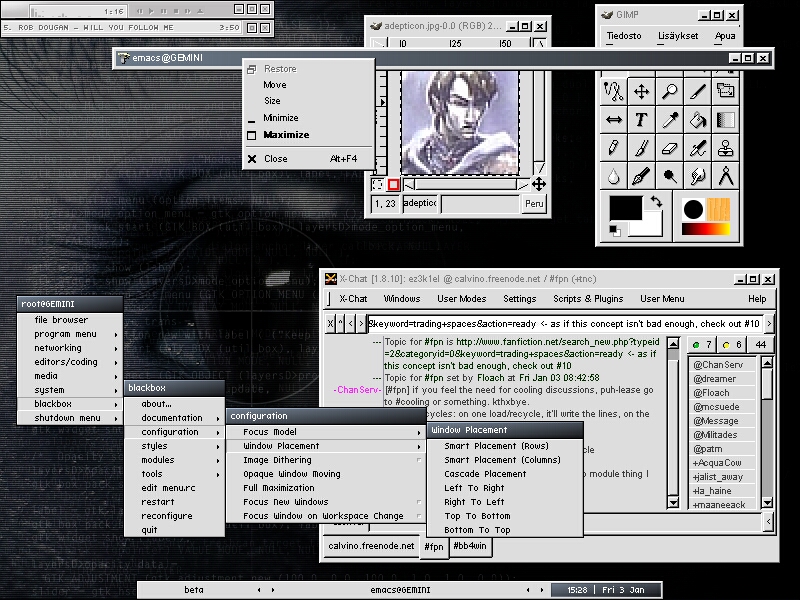Viewport: 800px width, 600px height.
Task: Select file browser in the root menu
Action: coord(70,320)
